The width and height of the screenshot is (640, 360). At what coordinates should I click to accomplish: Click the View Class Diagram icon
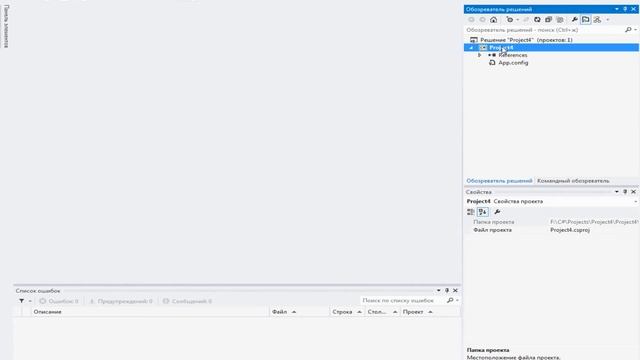[597, 20]
